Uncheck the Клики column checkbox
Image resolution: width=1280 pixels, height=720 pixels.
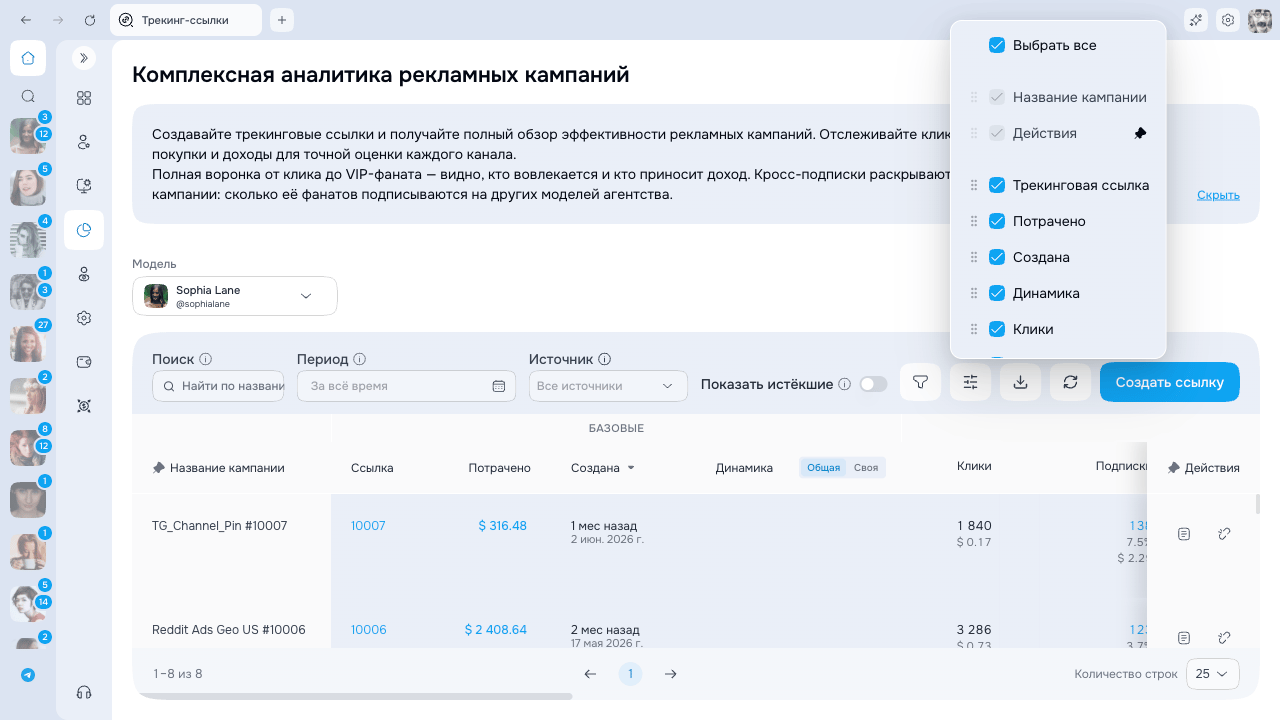pyautogui.click(x=997, y=329)
